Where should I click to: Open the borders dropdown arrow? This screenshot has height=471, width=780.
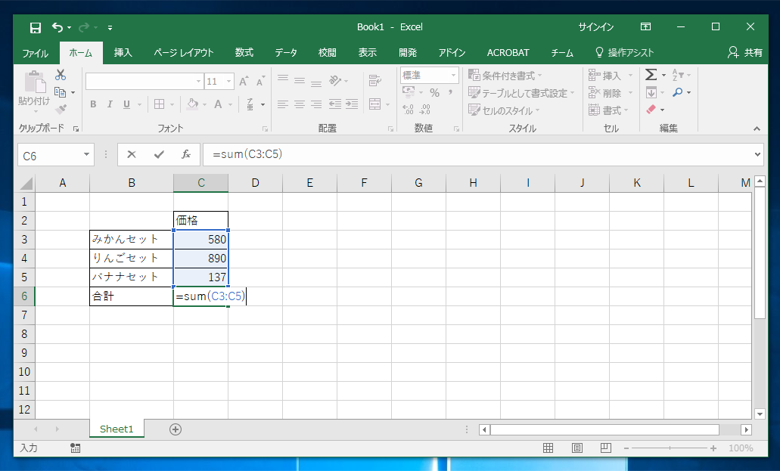172,104
